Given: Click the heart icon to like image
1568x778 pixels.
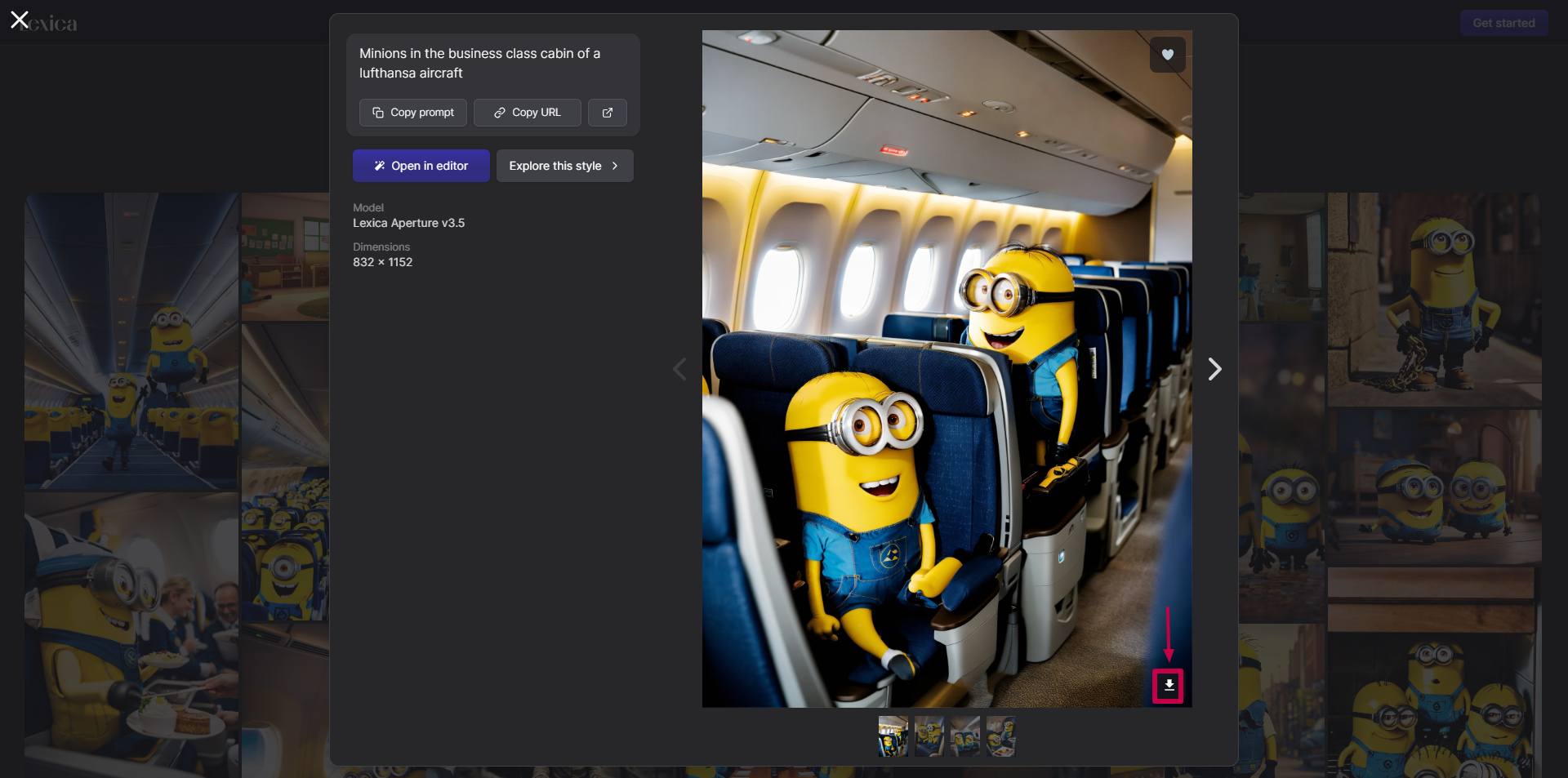Looking at the screenshot, I should pos(1167,55).
